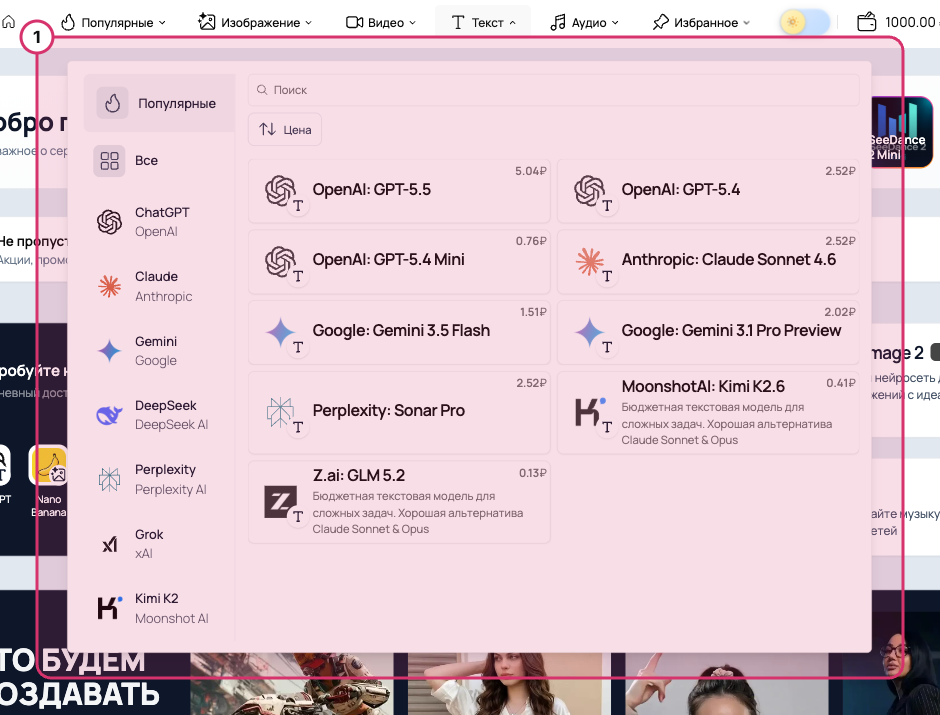Select Kimi K2 Moonshot AI in sidebar
Screen dimensions: 940x715
159,608
